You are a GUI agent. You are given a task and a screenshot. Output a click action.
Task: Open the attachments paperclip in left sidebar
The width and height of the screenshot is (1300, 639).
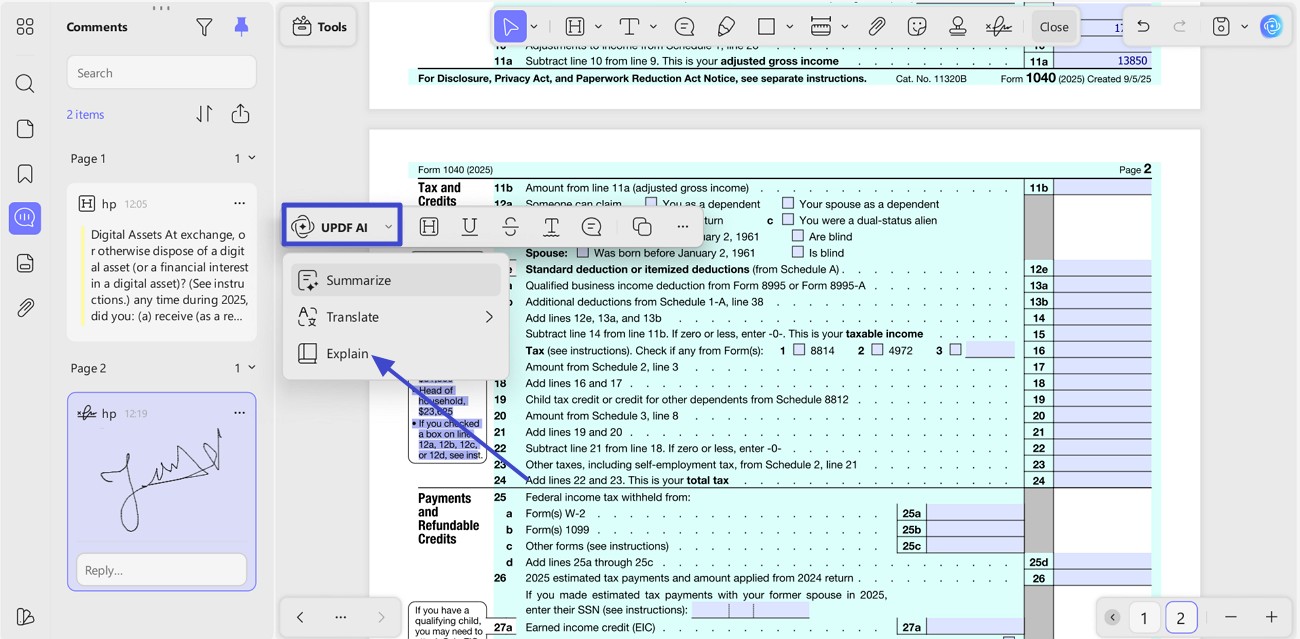point(25,308)
